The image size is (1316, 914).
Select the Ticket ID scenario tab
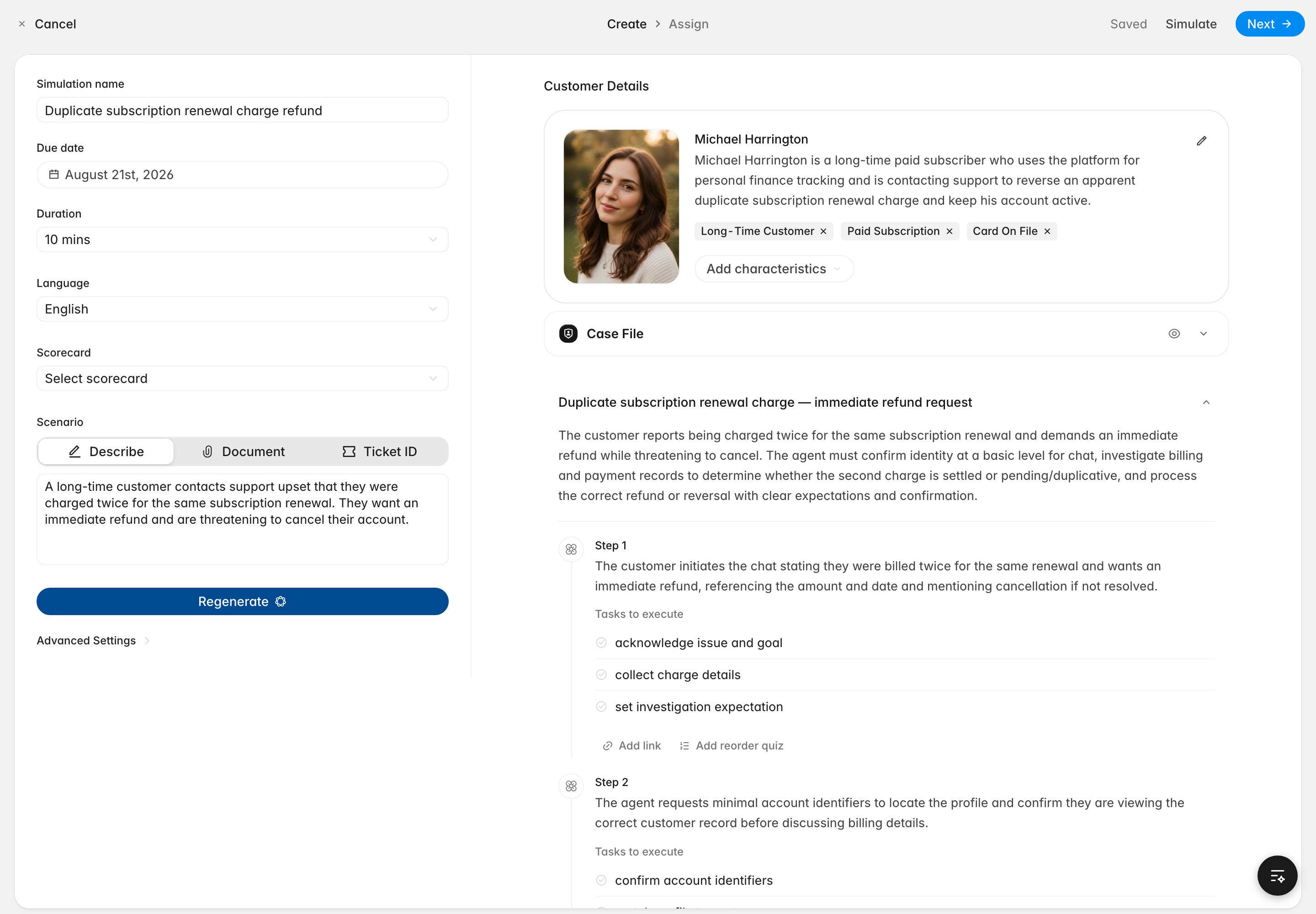tap(379, 451)
